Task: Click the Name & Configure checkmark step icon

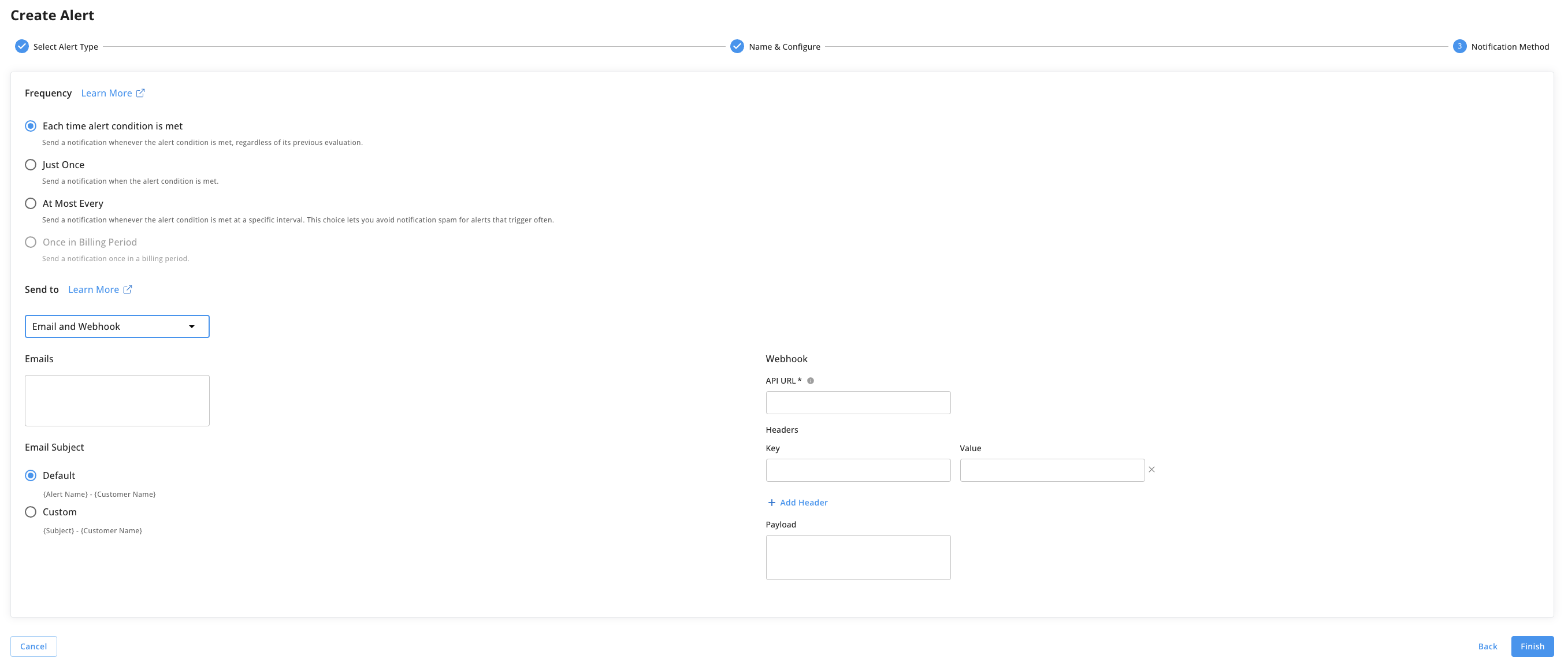Action: click(737, 46)
